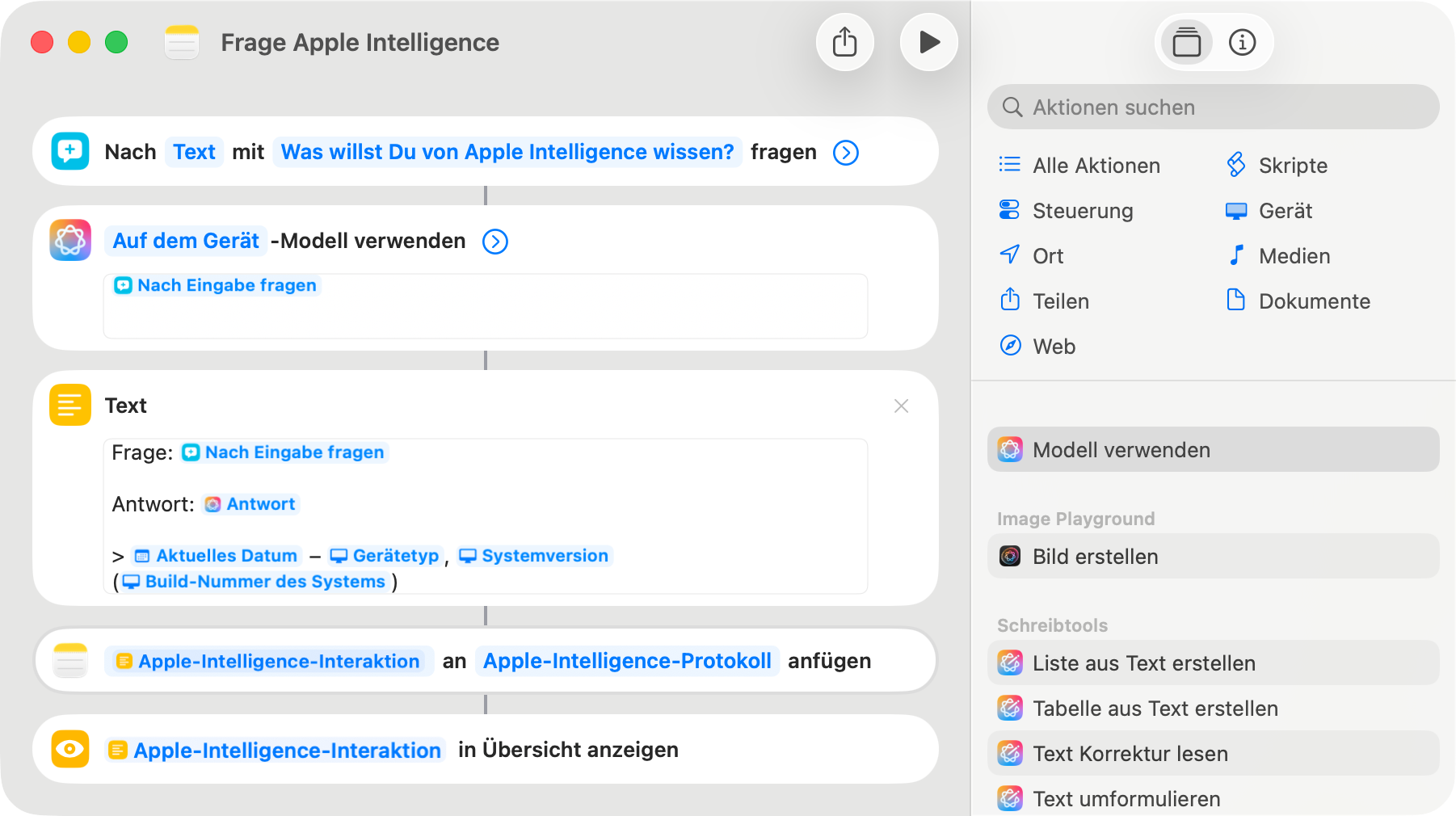Edit the prompt 'Was willst Du von Apple Intelligence wissen?'
The height and width of the screenshot is (816, 1456).
(507, 152)
